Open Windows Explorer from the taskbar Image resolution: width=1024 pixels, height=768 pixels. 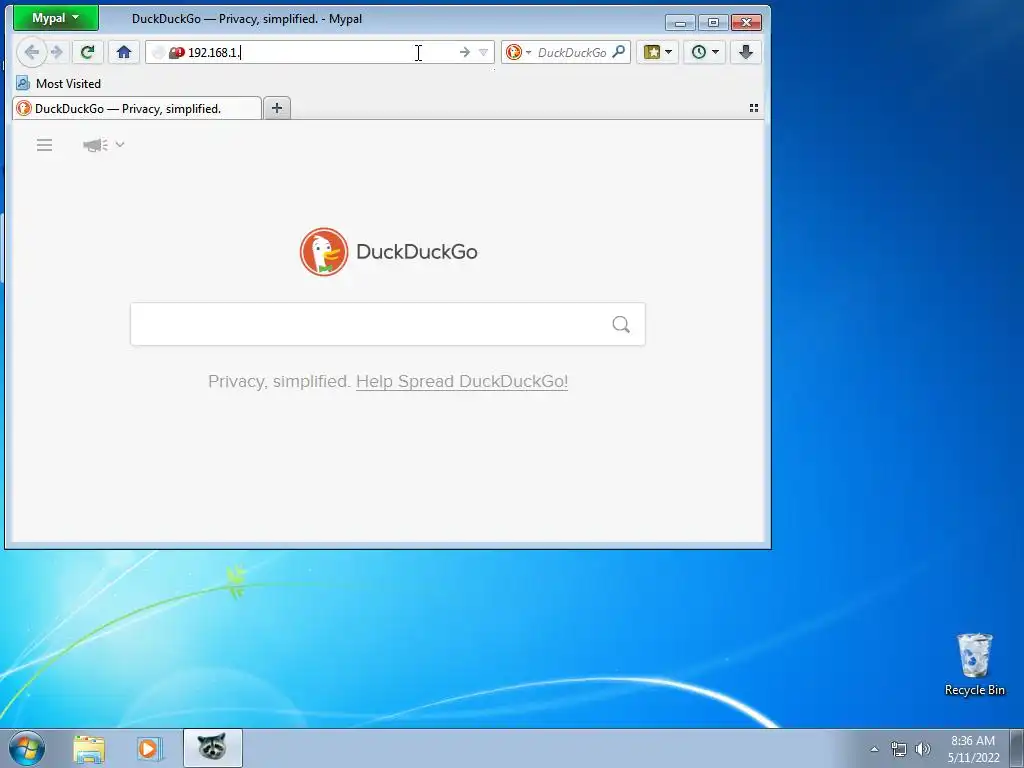click(89, 749)
